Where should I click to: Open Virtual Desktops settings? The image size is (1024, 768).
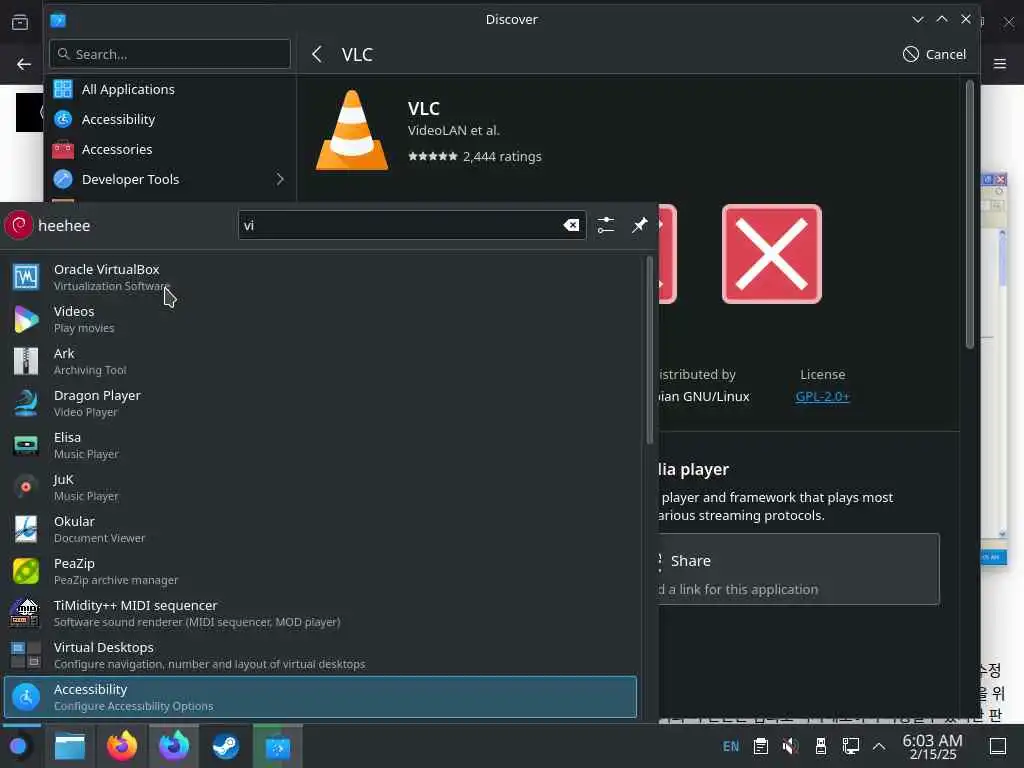tap(320, 655)
